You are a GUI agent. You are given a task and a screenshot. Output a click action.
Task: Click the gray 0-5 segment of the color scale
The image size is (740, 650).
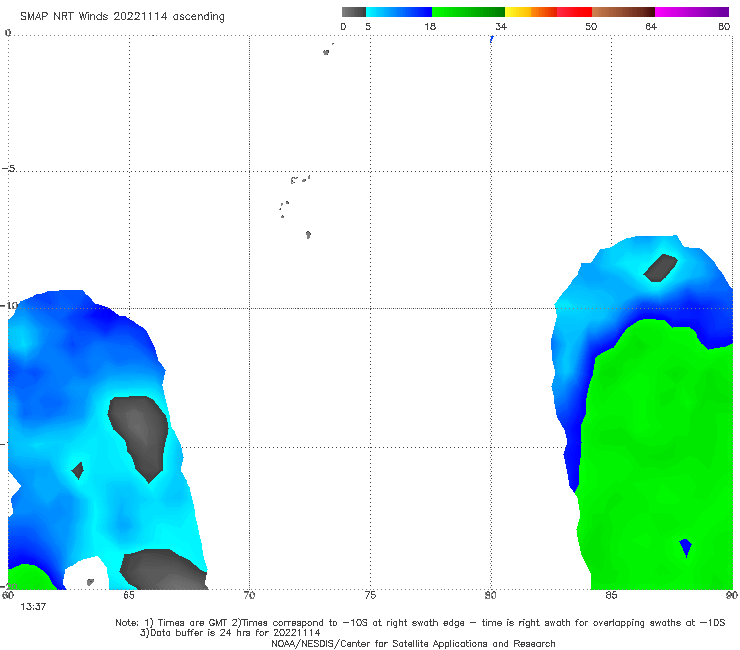click(354, 12)
